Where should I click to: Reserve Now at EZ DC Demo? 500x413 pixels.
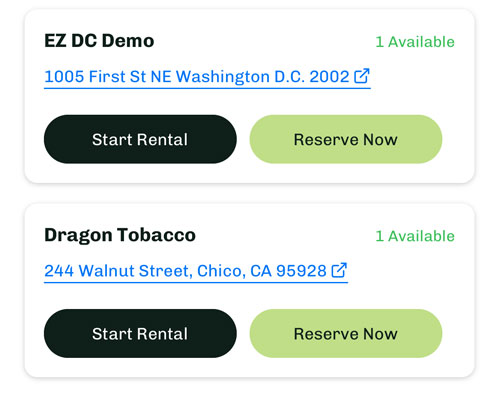(346, 139)
